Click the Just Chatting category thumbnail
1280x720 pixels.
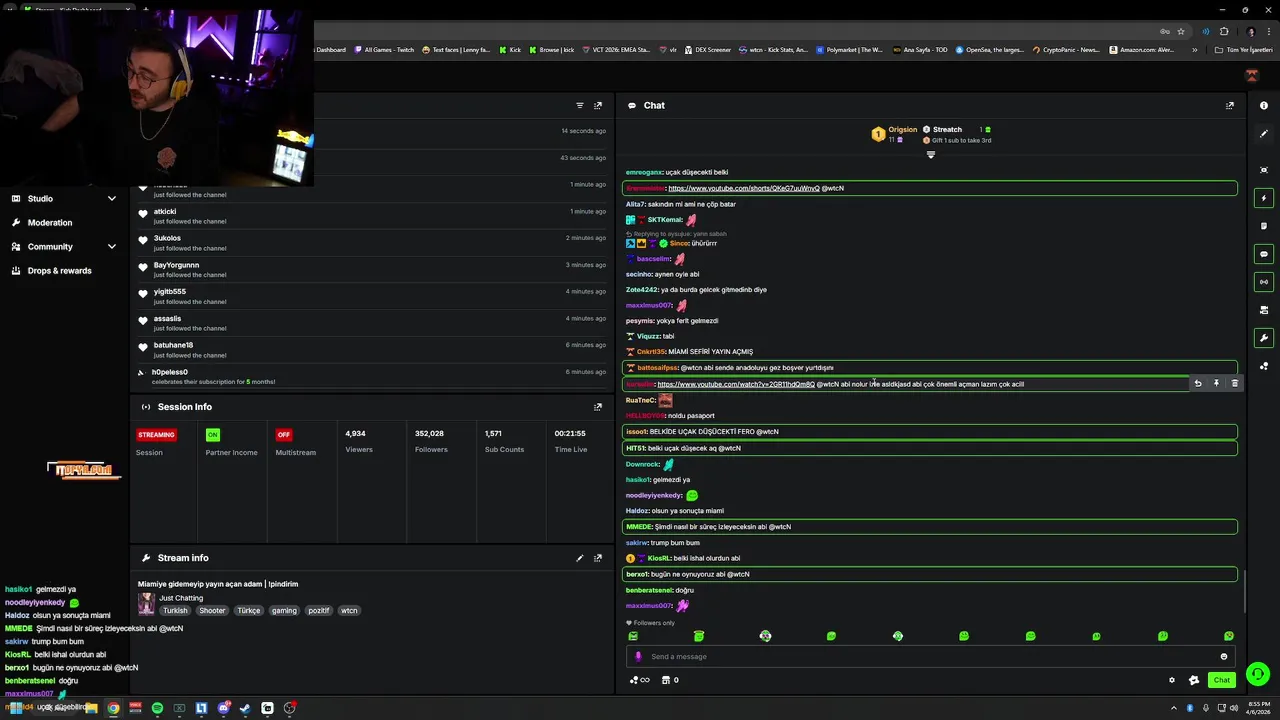pos(146,604)
